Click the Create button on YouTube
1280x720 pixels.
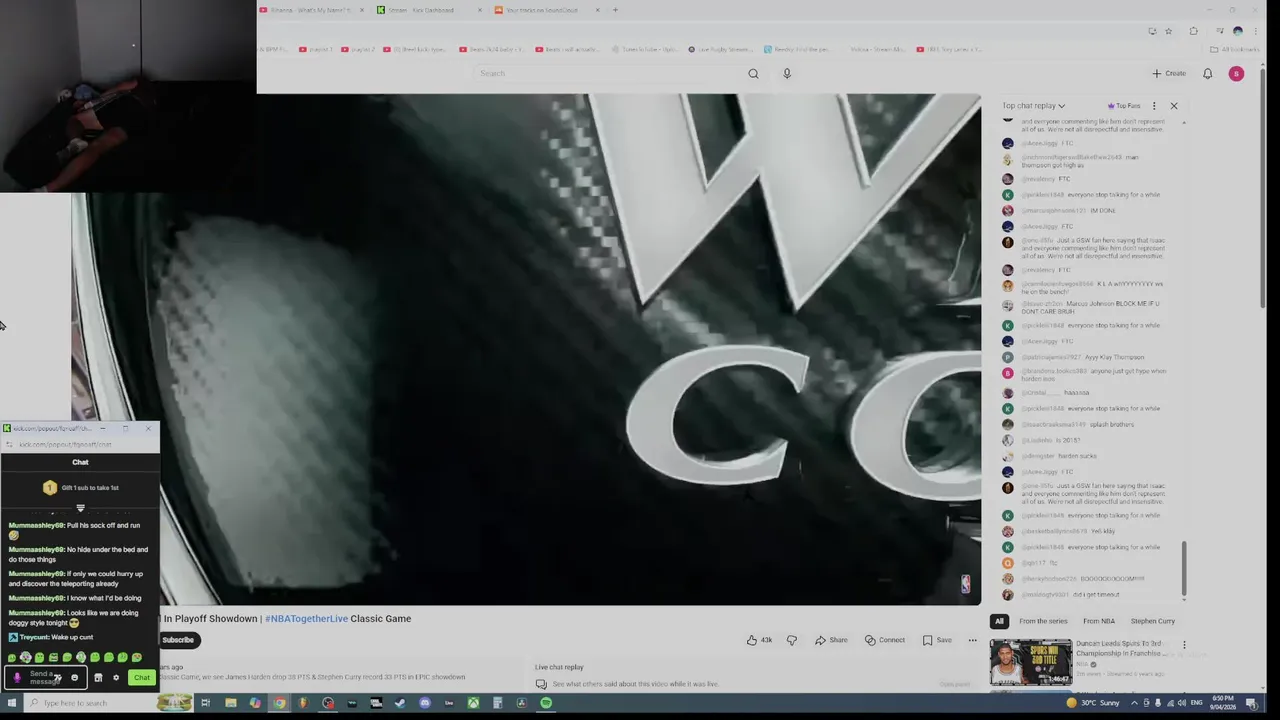click(1168, 73)
